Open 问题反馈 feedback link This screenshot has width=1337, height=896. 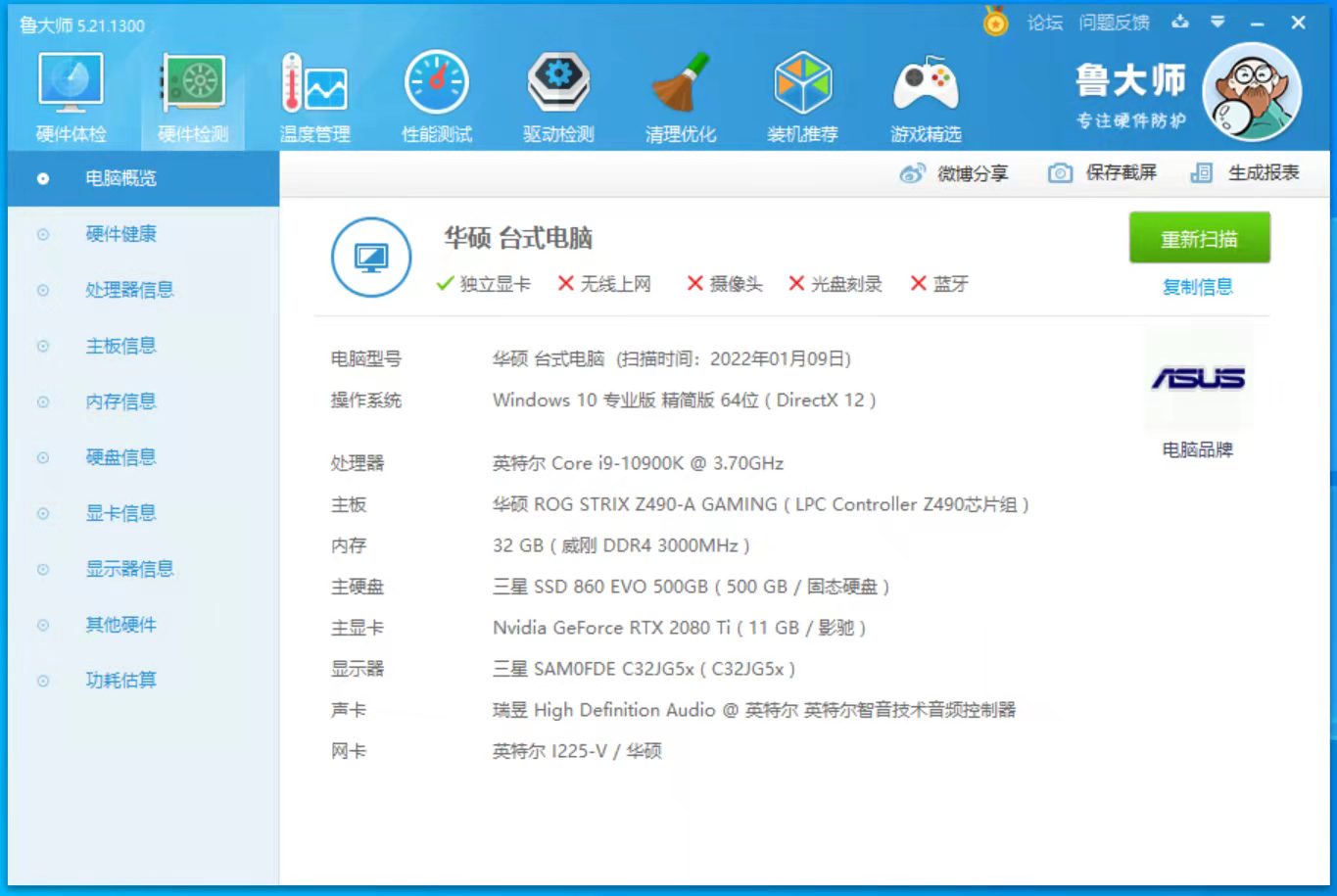(x=1115, y=23)
